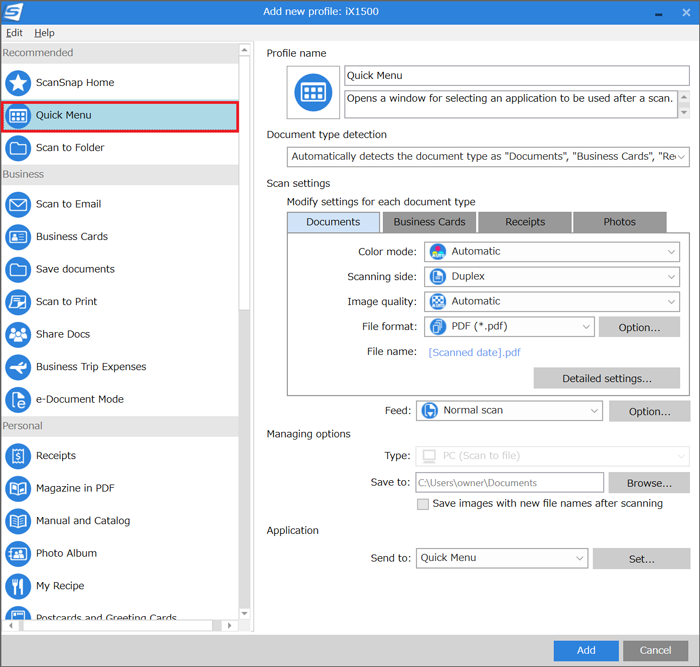This screenshot has width=700, height=667.
Task: Open the disabled Type PC dropdown
Action: point(552,456)
